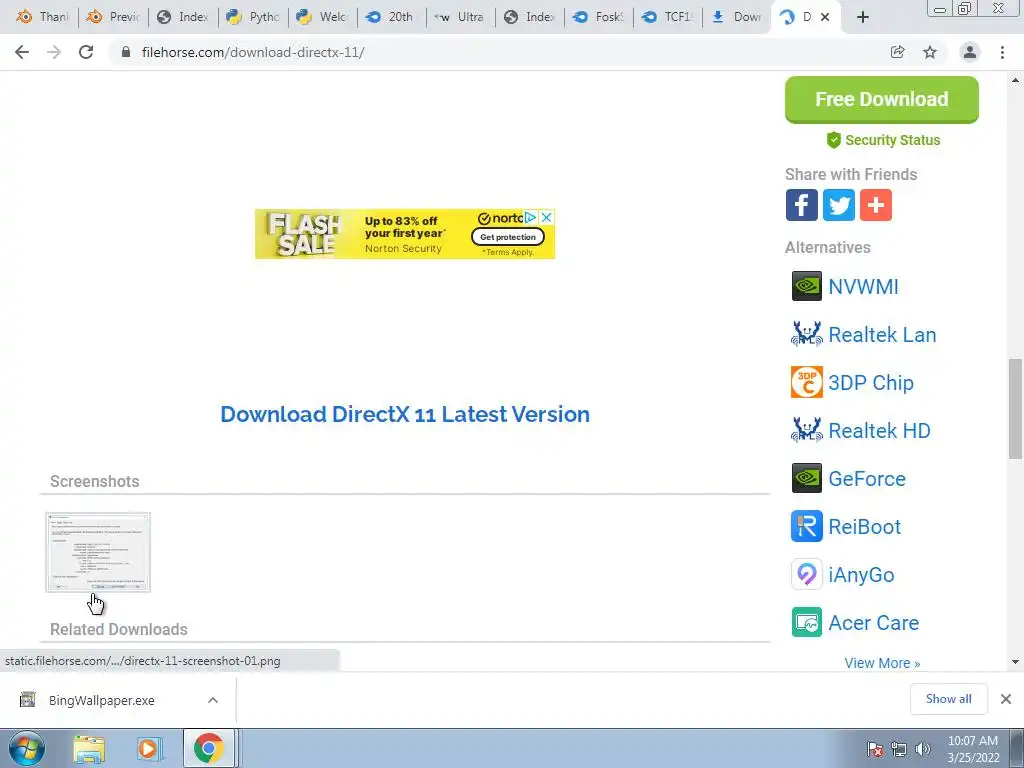Click Download DirectX 11 Latest Version link
The width and height of the screenshot is (1024, 768).
click(405, 414)
